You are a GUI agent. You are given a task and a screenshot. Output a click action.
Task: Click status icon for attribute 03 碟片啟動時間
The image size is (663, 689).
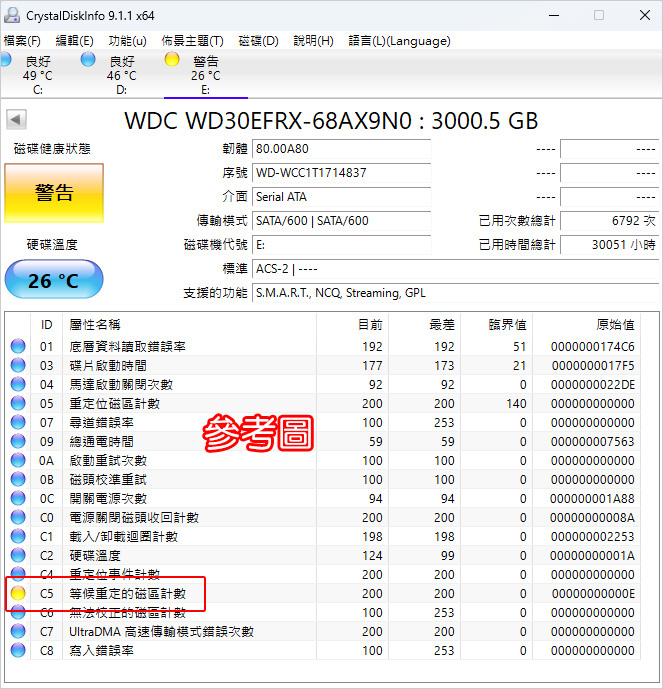(18, 365)
